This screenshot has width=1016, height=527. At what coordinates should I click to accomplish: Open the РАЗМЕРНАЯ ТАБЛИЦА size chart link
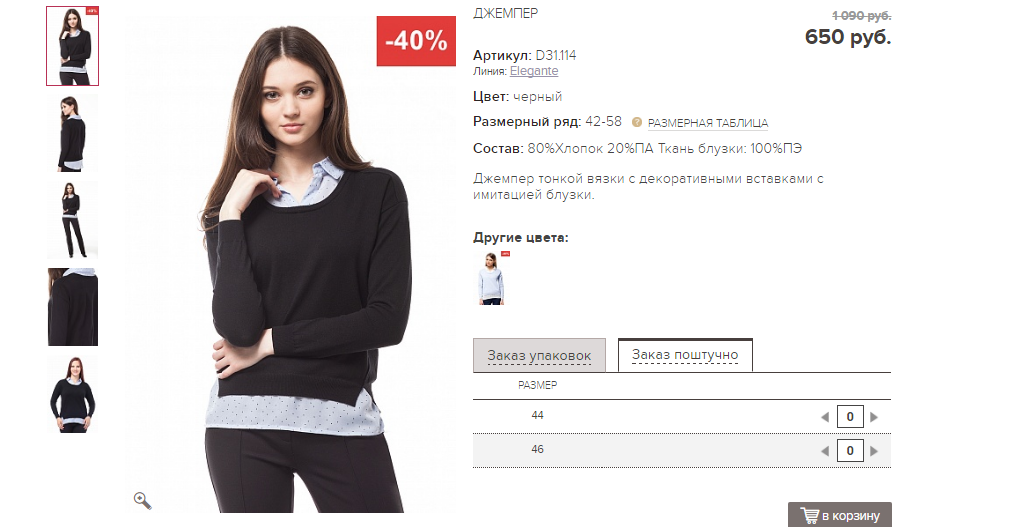coord(708,123)
